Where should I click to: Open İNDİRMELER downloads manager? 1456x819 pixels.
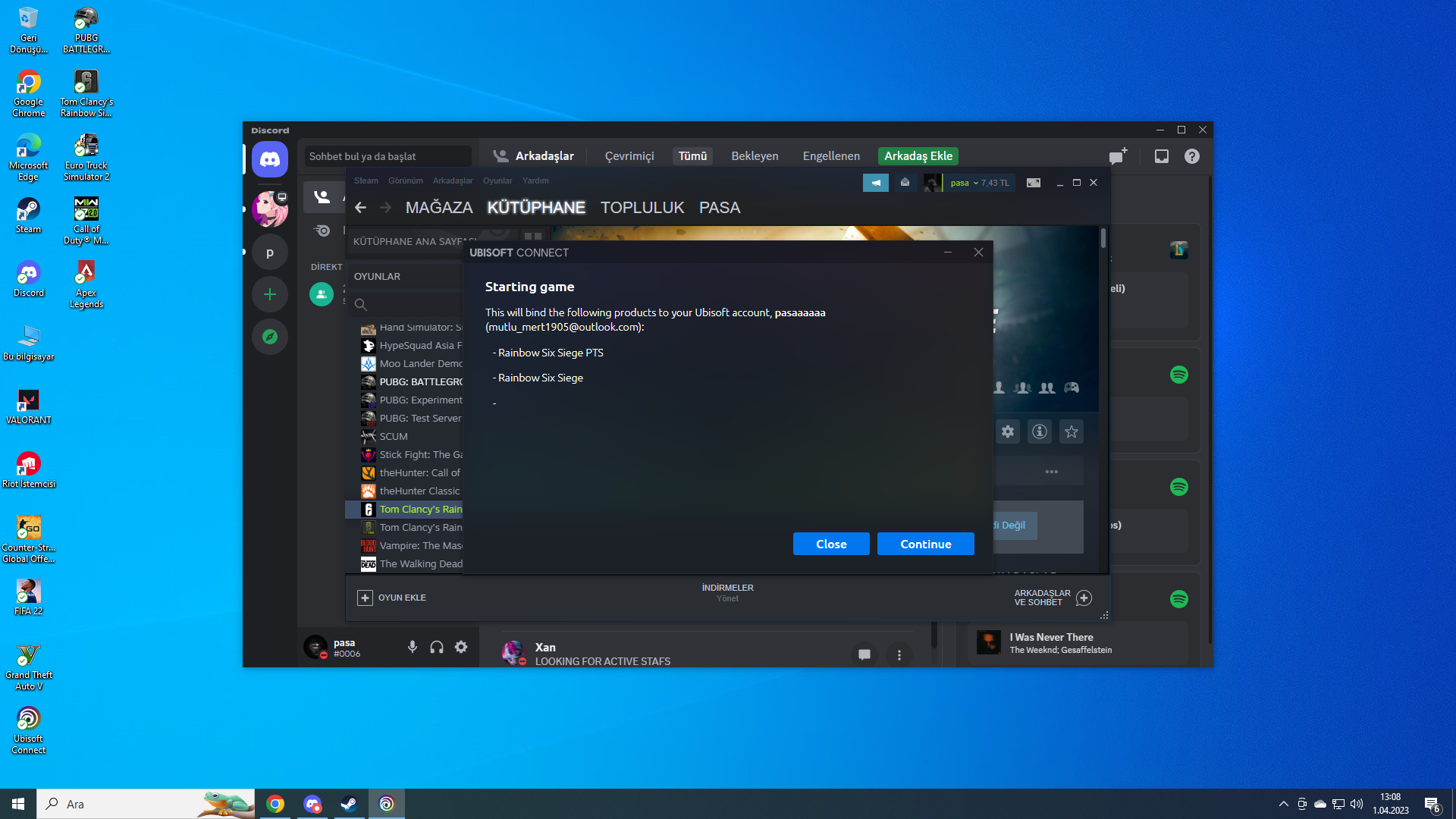[727, 592]
